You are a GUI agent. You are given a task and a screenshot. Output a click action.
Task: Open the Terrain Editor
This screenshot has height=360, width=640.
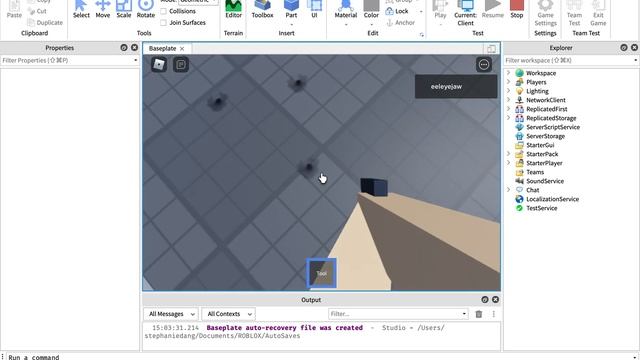233,9
